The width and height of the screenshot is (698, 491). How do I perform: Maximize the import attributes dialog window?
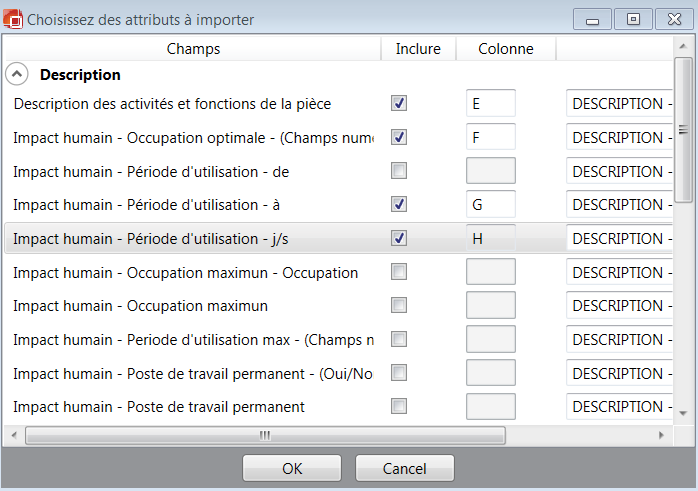[634, 18]
